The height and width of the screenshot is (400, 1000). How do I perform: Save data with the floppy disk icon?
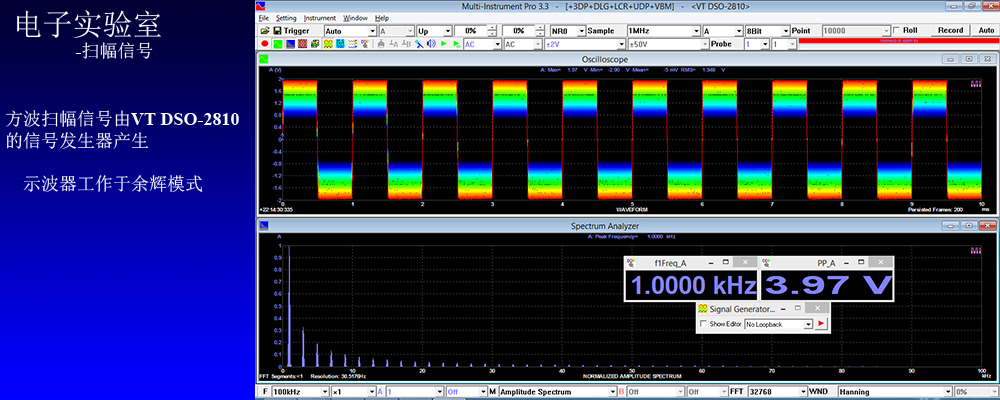[277, 31]
